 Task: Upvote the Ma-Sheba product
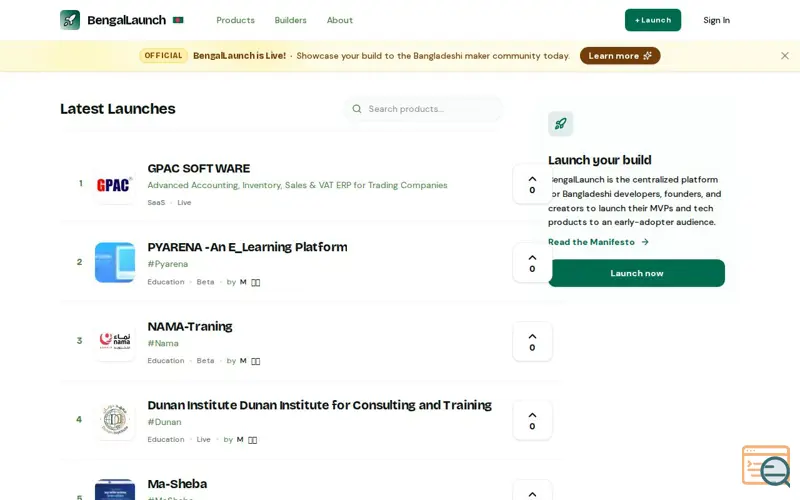point(532,490)
